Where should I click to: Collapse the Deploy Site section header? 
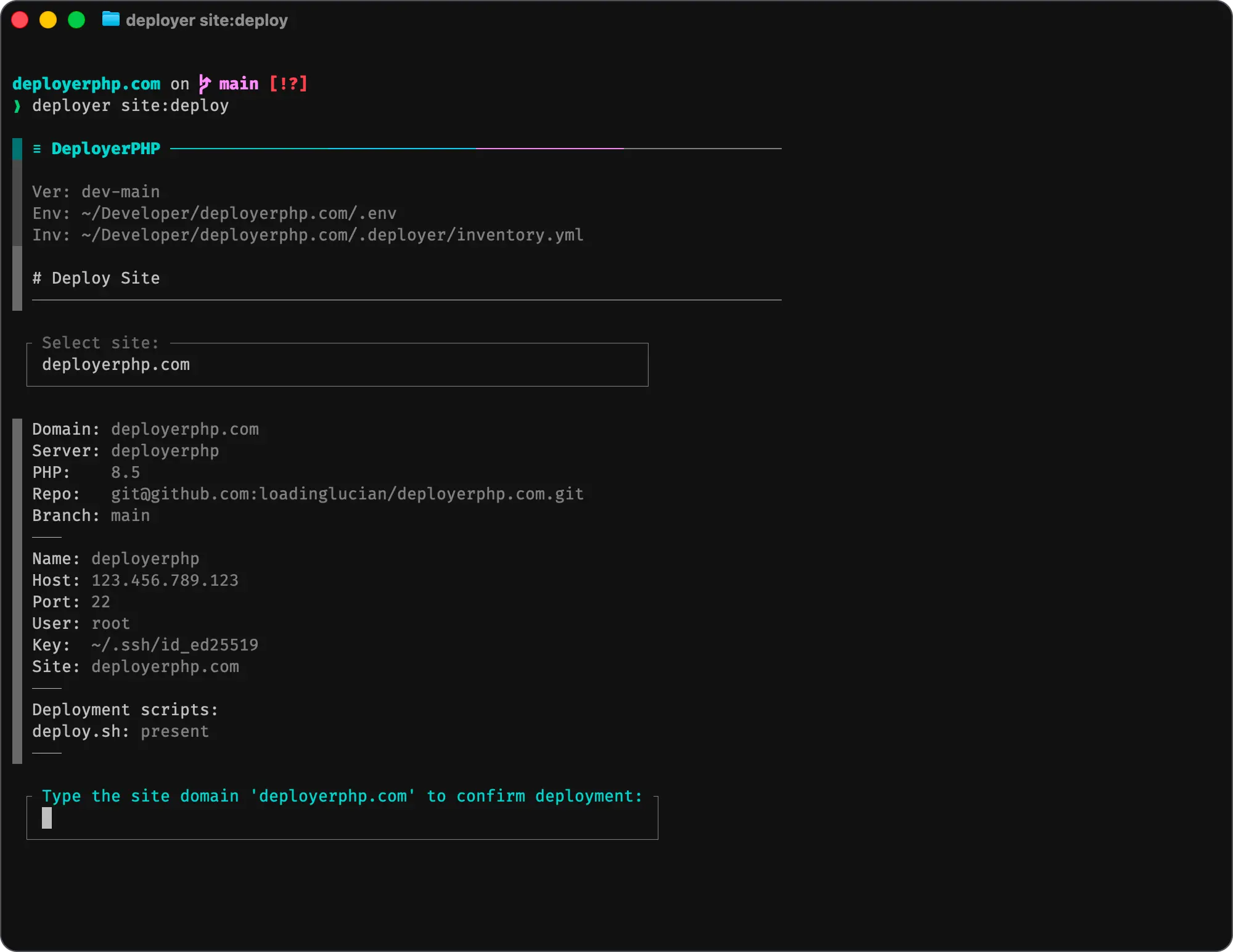(96, 277)
